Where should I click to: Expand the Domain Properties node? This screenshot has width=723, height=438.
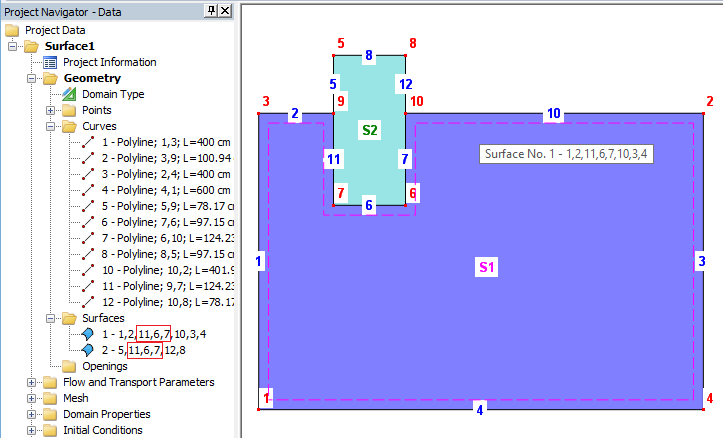(31, 414)
